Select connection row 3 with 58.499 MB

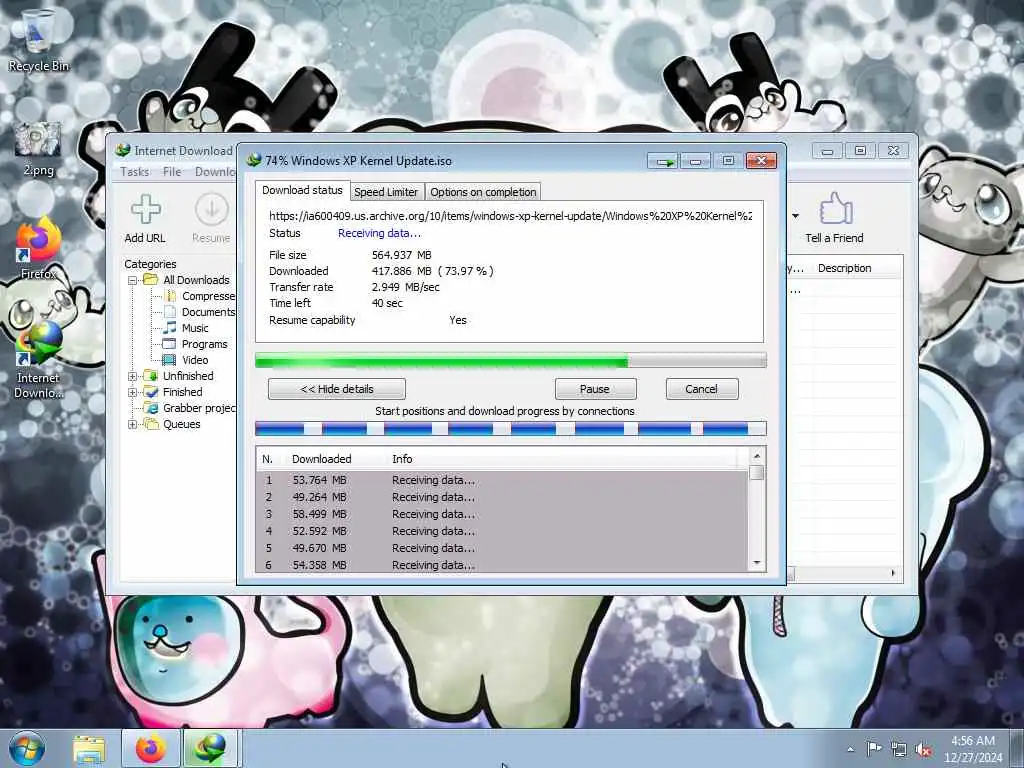pos(502,514)
